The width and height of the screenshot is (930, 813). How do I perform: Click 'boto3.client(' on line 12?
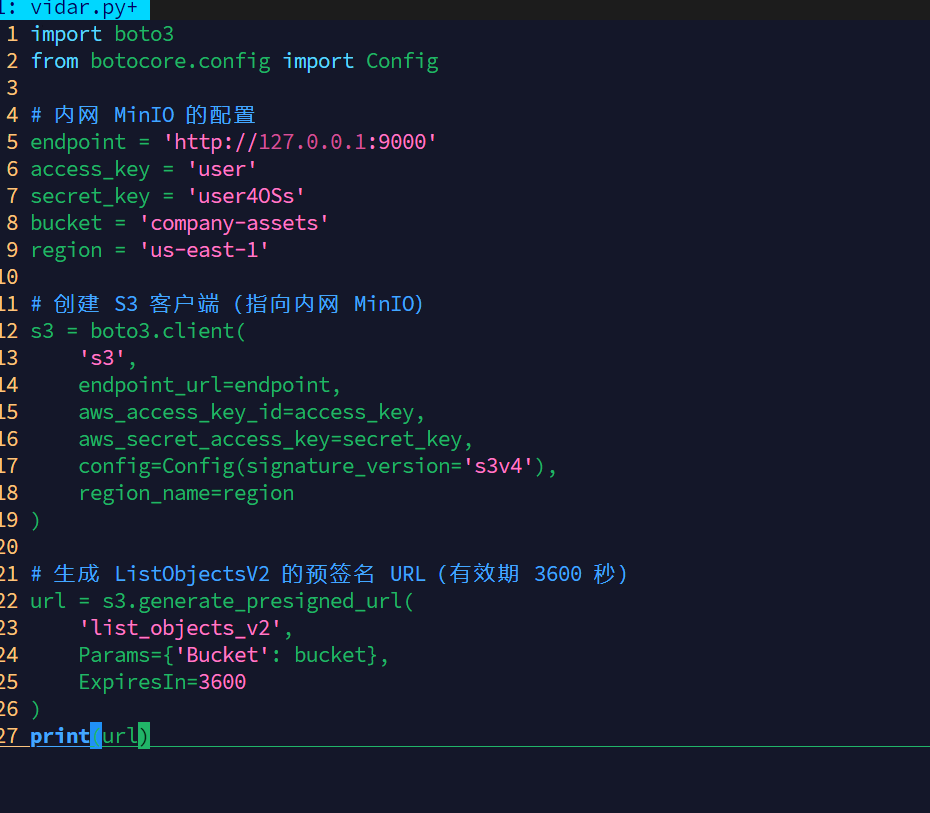tap(168, 331)
